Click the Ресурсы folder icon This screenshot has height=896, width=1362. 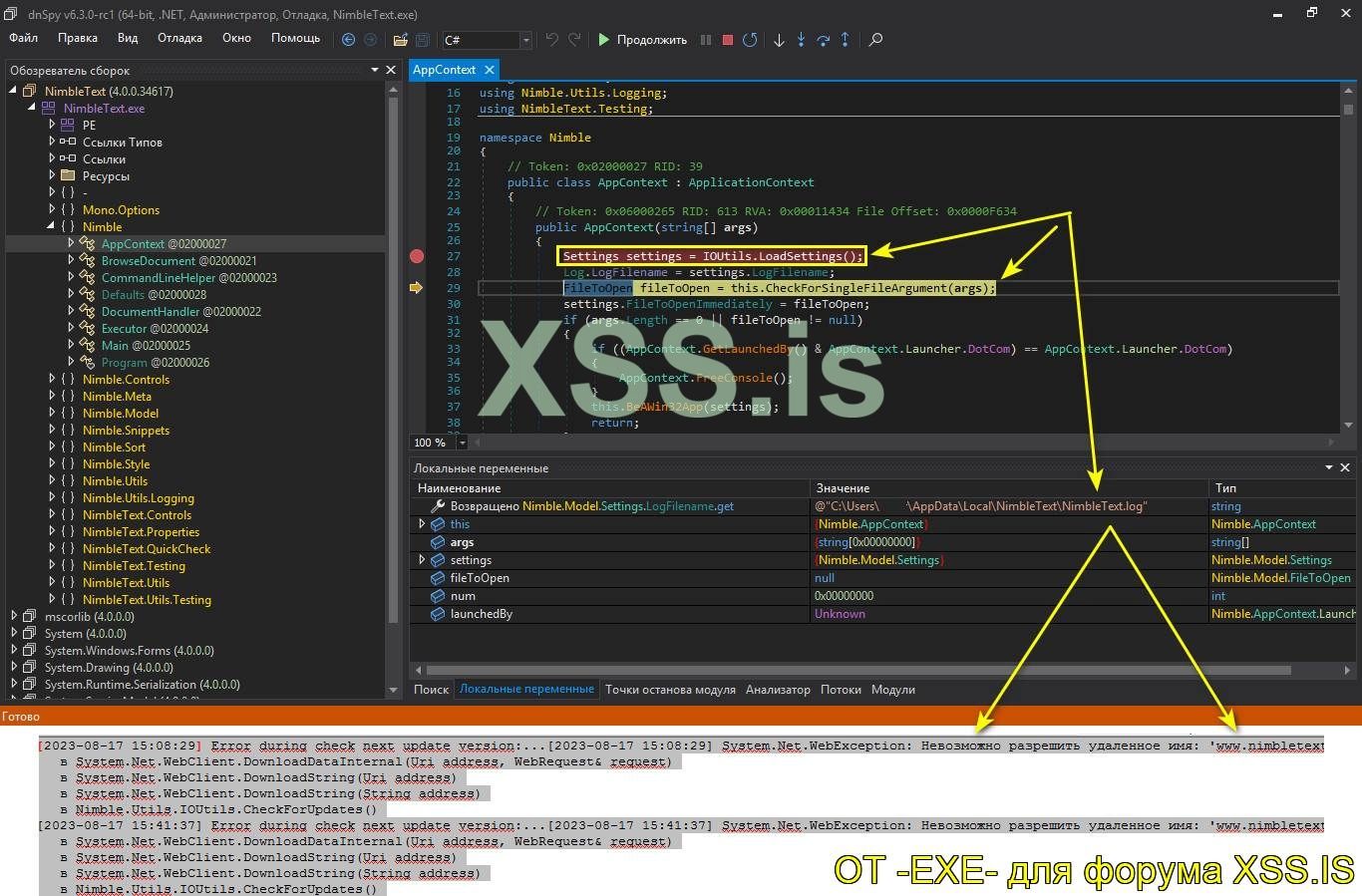68,175
